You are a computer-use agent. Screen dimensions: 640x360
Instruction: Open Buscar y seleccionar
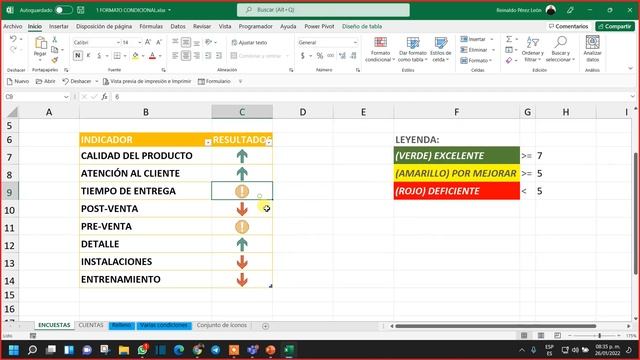click(560, 49)
